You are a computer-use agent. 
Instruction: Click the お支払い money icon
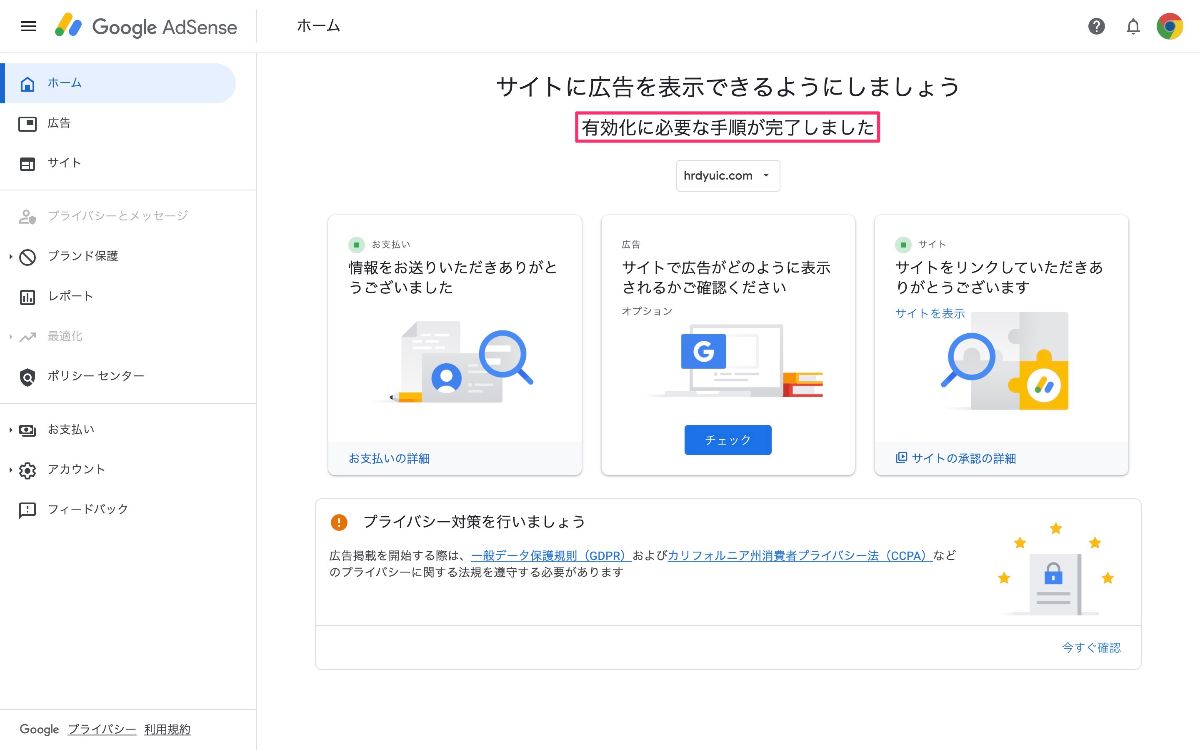[28, 429]
